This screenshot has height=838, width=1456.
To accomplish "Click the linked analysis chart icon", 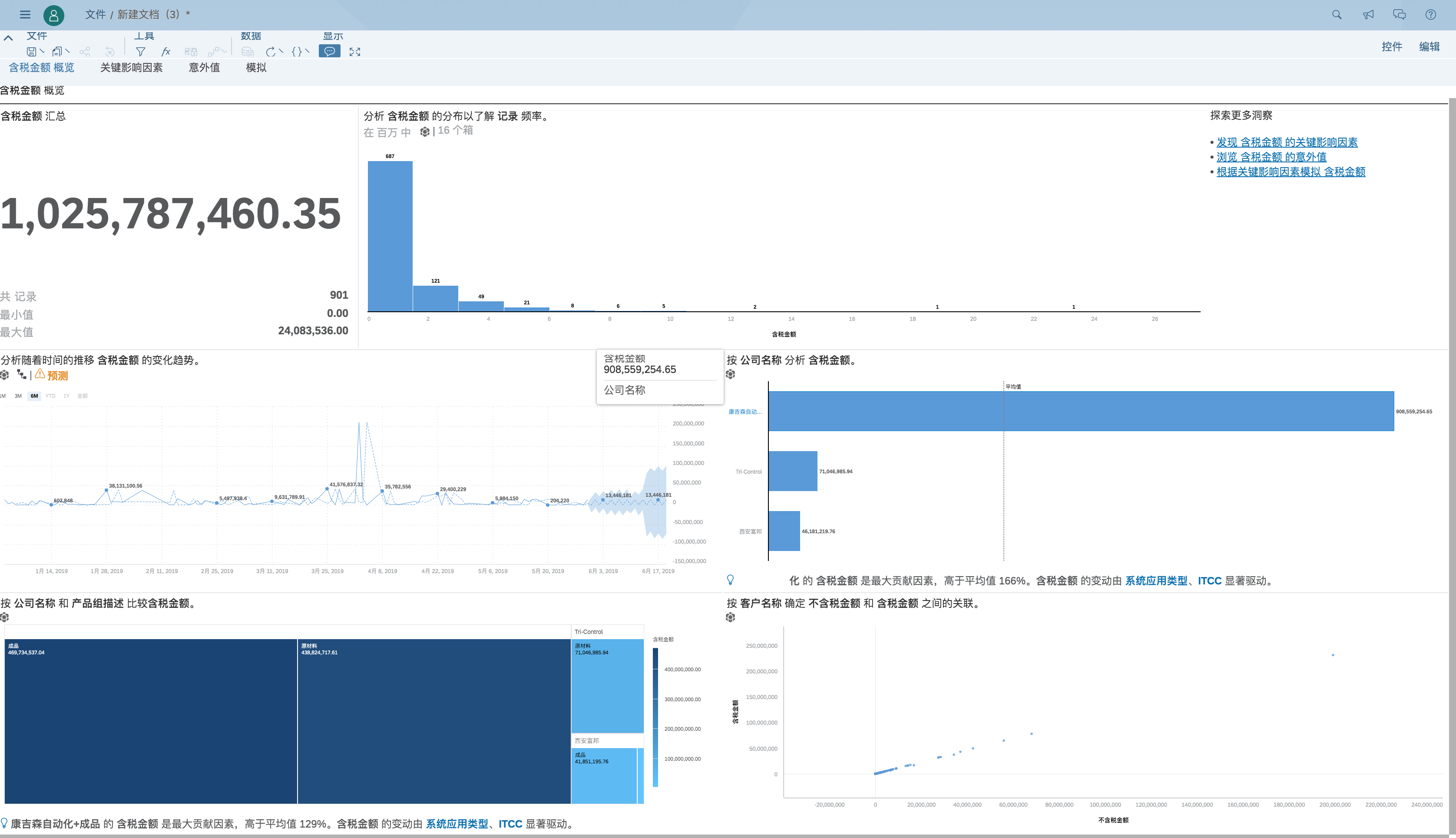I will pyautogui.click(x=214, y=52).
